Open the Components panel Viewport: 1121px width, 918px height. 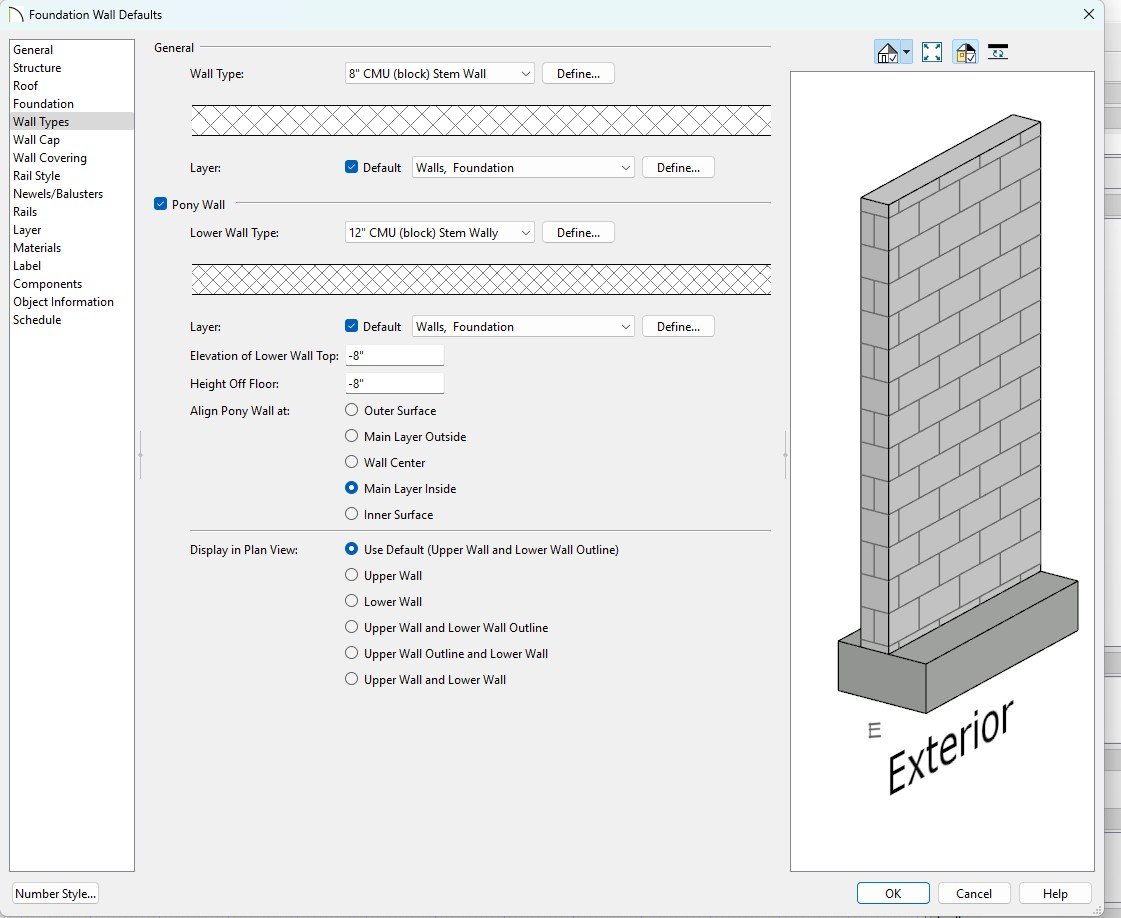[47, 283]
